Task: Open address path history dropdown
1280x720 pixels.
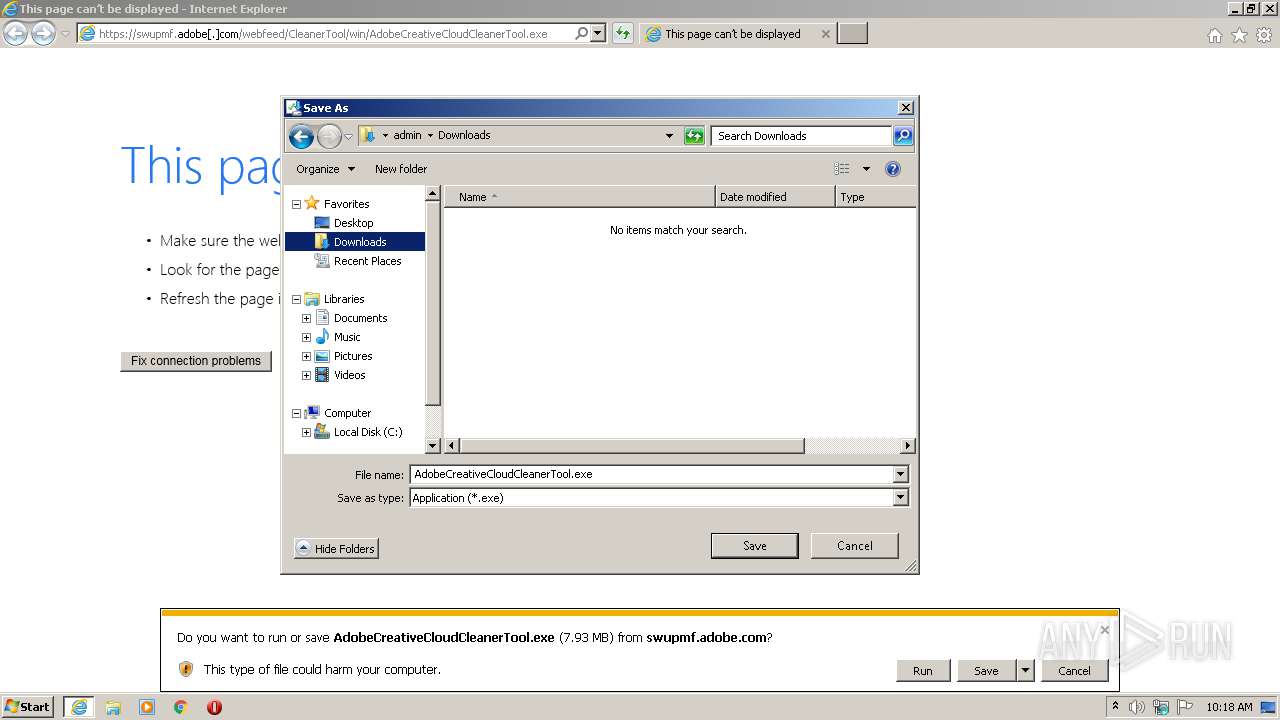Action: coord(669,136)
